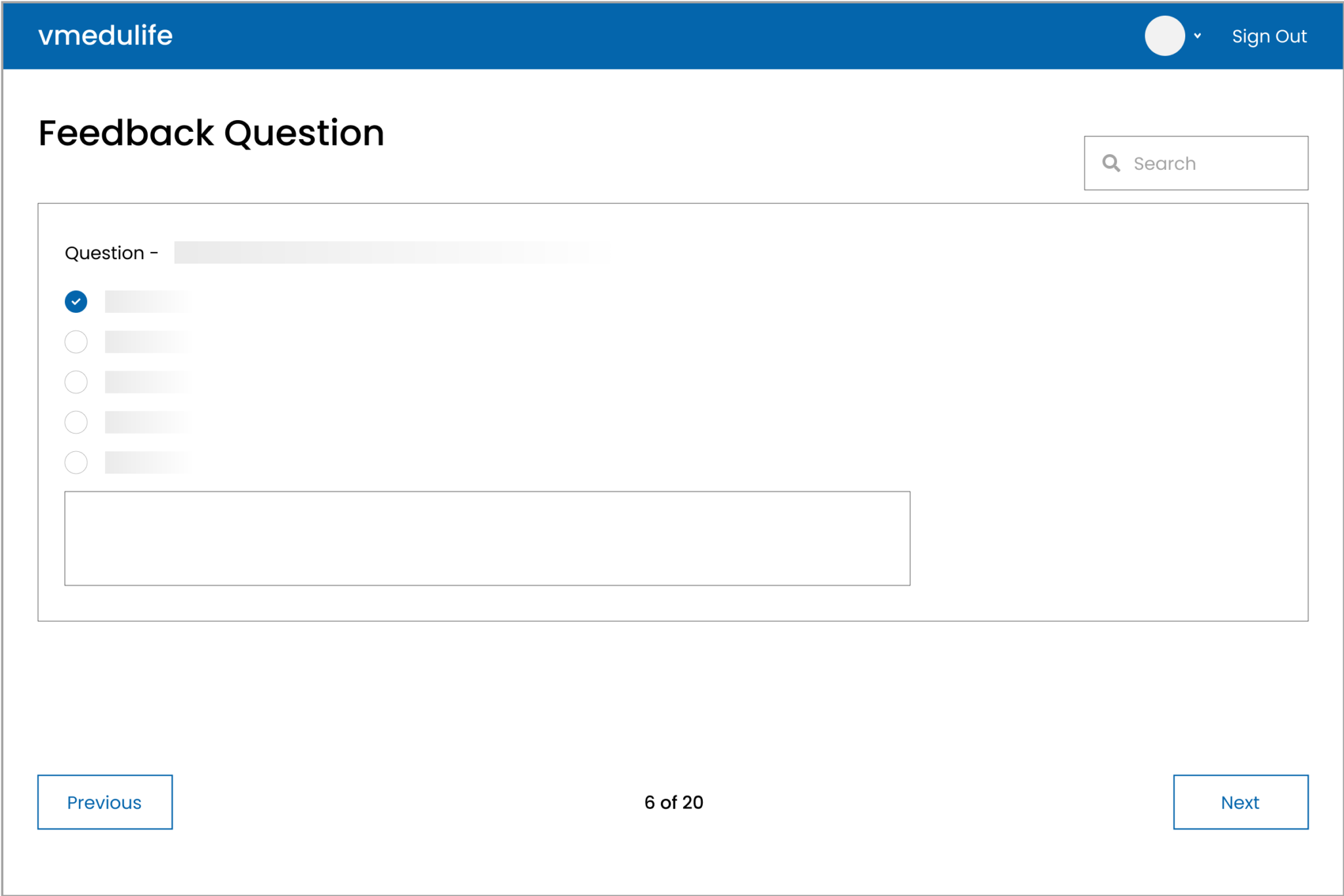This screenshot has height=896, width=1344.
Task: Click the vmedulife logo
Action: (x=106, y=35)
